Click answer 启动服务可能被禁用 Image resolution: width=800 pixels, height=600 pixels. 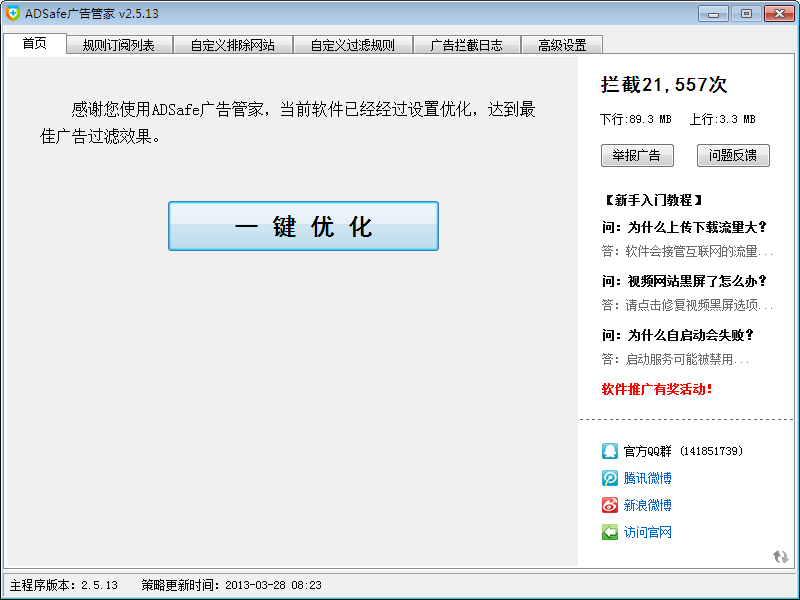[675, 359]
